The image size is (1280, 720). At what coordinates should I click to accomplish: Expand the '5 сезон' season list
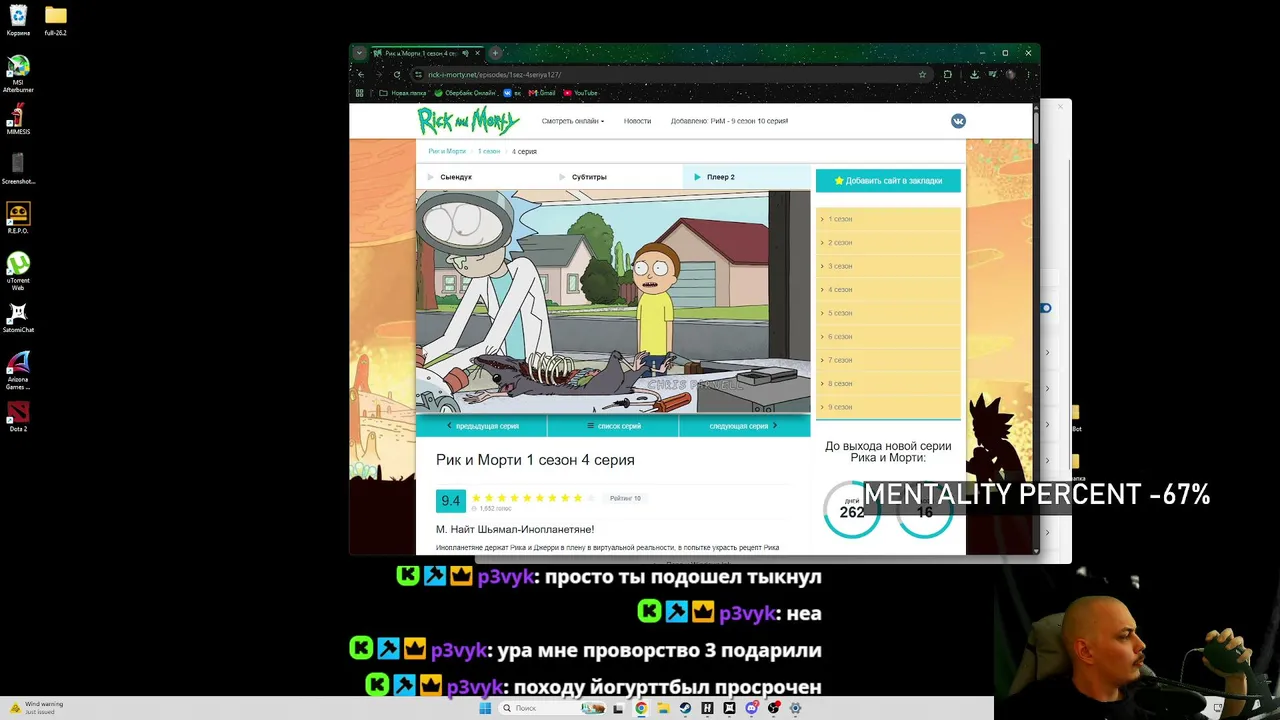click(x=888, y=313)
